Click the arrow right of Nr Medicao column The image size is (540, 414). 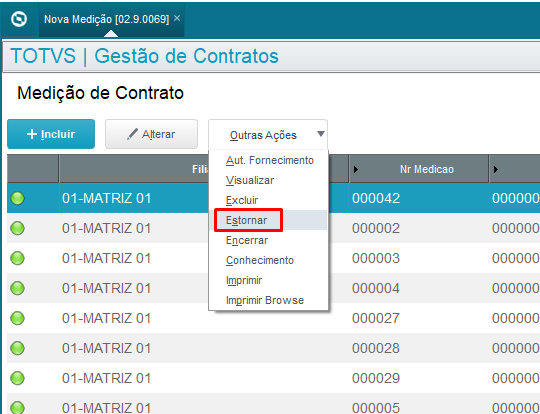click(x=496, y=169)
